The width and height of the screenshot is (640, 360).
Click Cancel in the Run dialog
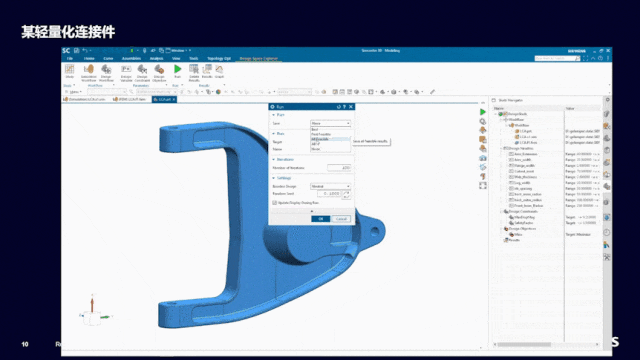[341, 219]
